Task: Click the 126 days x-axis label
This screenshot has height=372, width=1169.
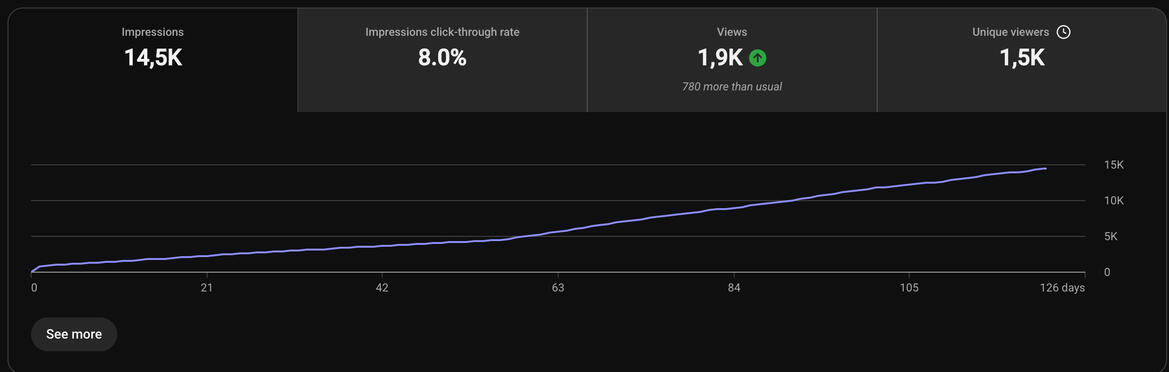Action: click(1064, 288)
